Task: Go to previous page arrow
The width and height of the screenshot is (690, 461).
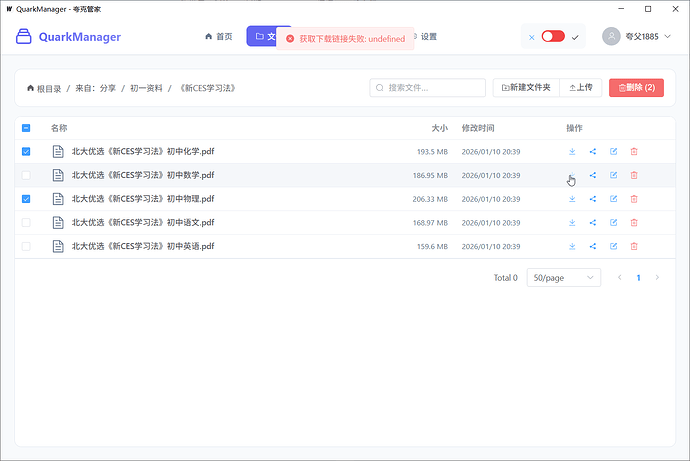Action: click(x=620, y=278)
